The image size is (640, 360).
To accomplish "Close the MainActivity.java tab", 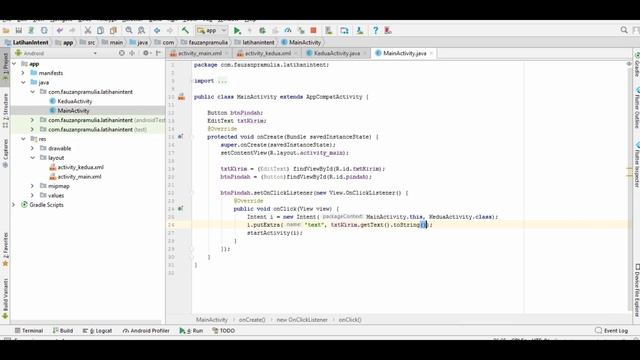I will point(431,53).
